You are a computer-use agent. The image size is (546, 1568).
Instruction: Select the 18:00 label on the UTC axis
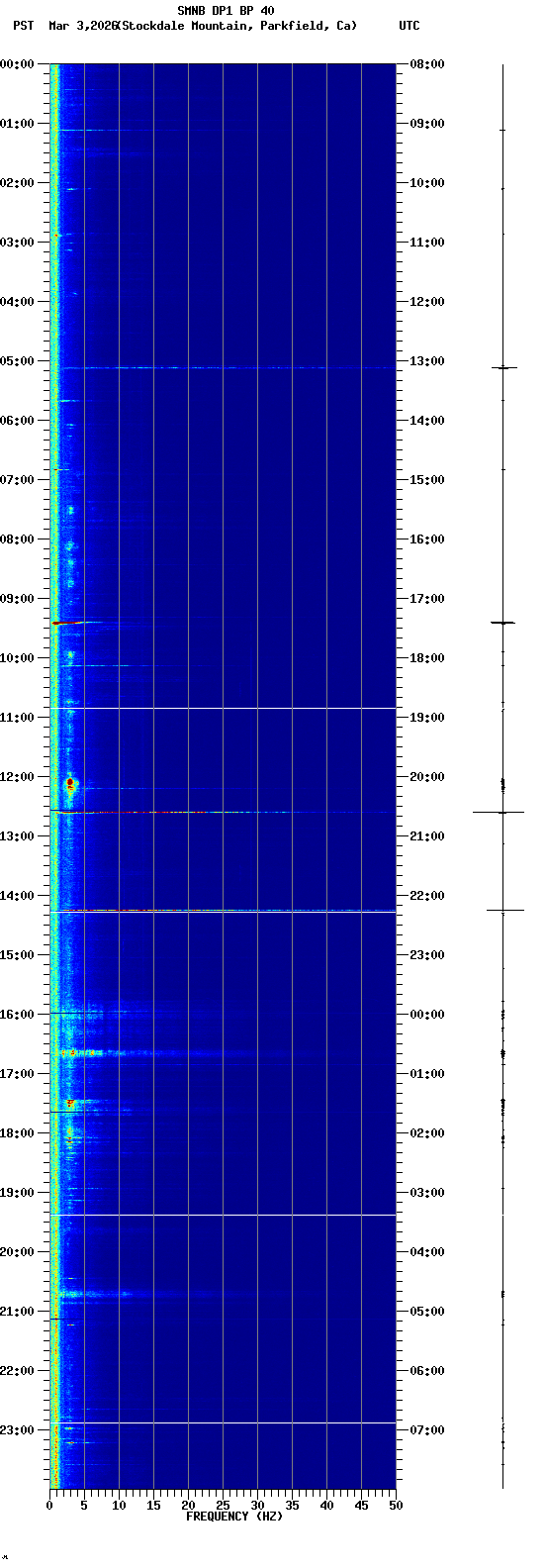[x=427, y=658]
